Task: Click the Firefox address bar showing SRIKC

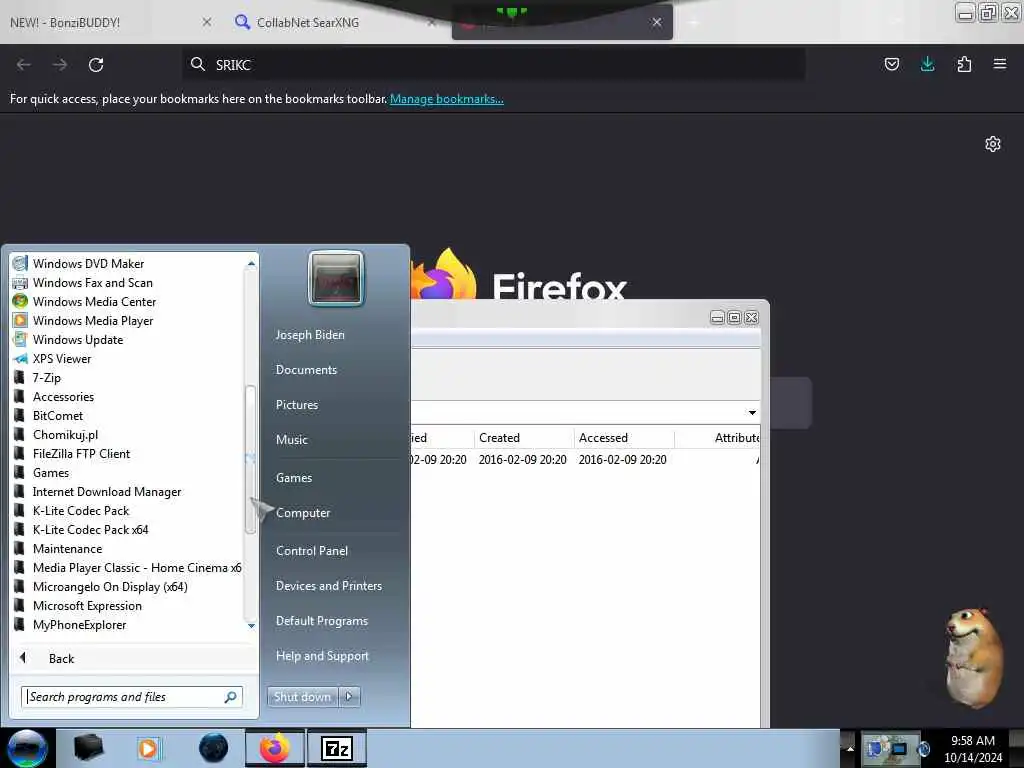Action: point(494,65)
